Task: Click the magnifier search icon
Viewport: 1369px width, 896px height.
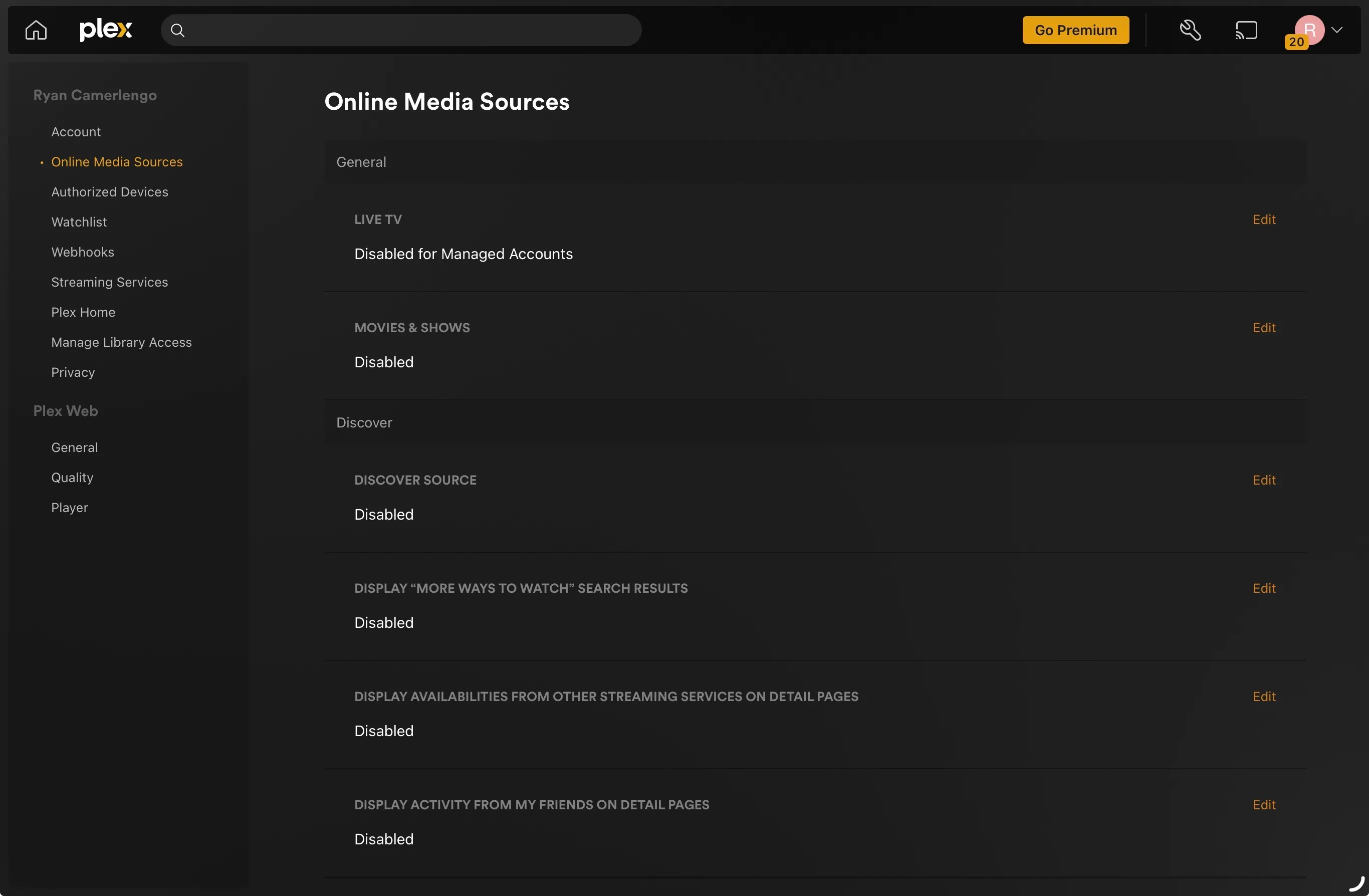Action: tap(178, 31)
